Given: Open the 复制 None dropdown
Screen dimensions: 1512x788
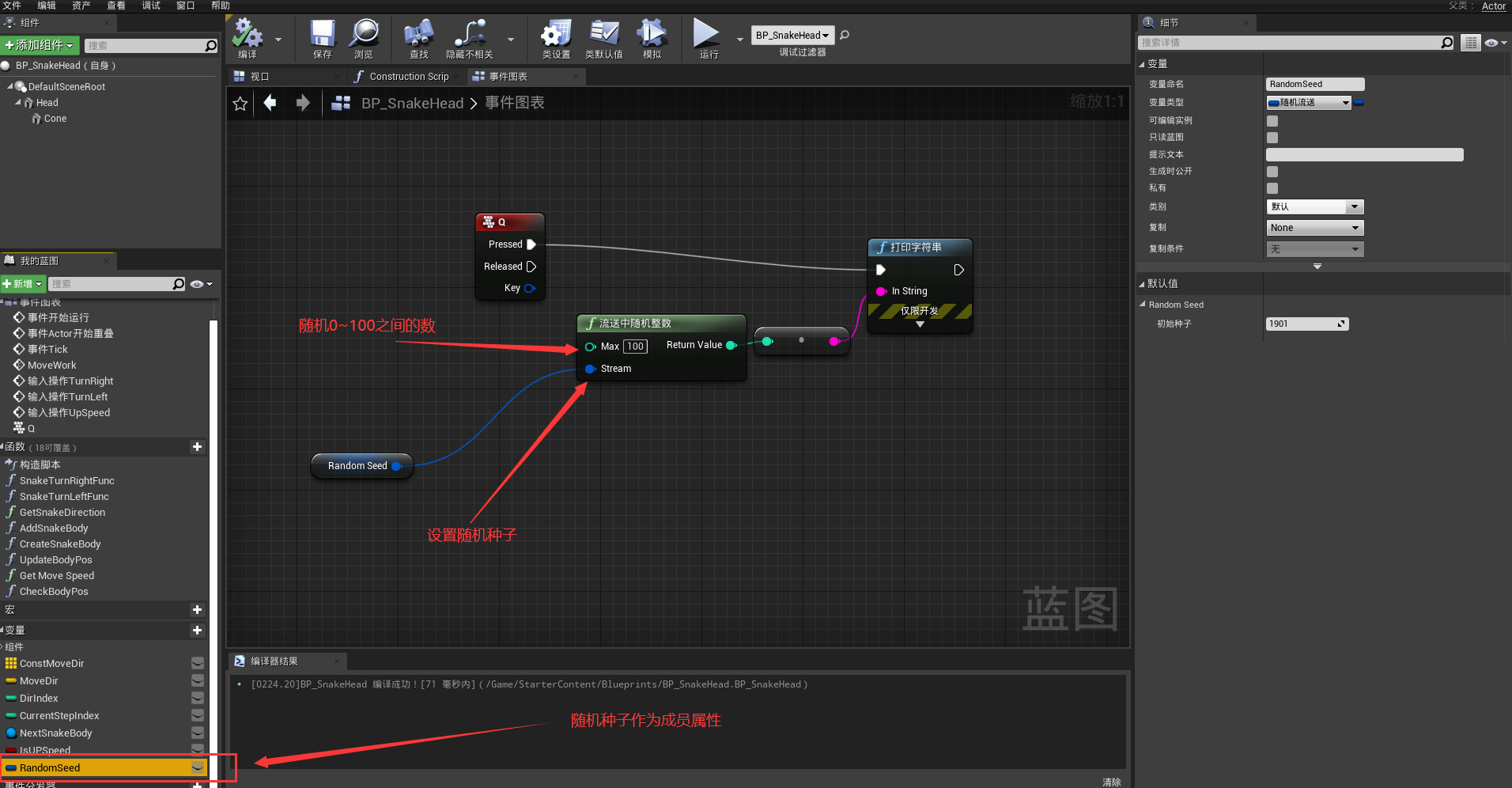Looking at the screenshot, I should (x=1314, y=228).
